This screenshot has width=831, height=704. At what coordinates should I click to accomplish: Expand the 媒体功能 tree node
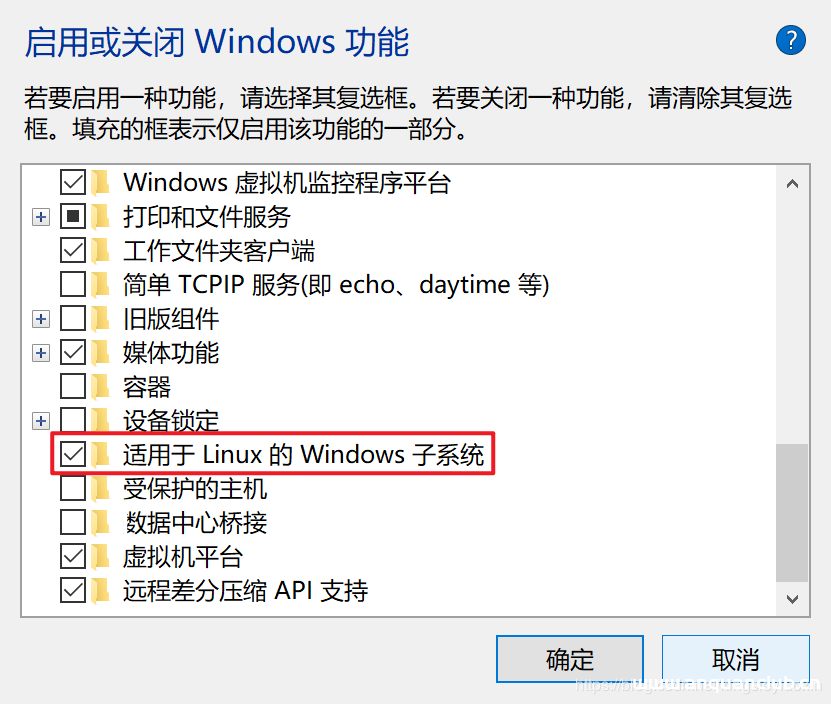click(41, 352)
